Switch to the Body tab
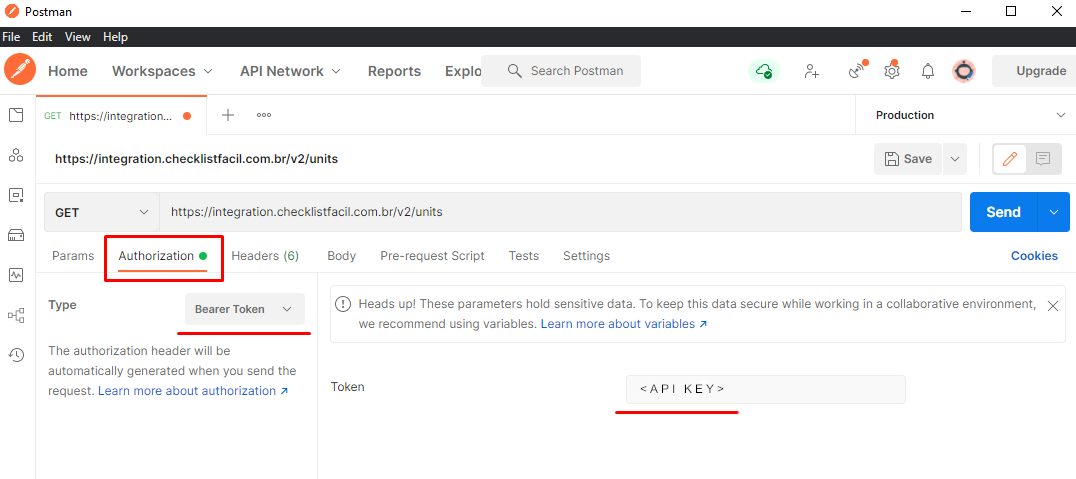This screenshot has width=1076, height=479. tap(341, 255)
